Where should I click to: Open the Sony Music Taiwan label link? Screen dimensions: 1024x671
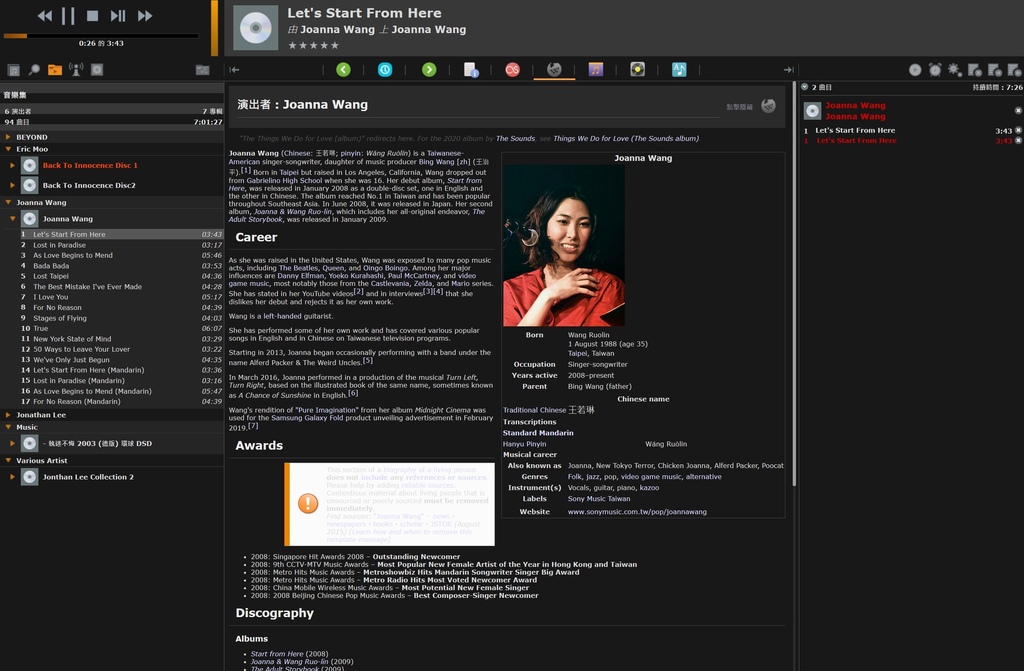pyautogui.click(x=599, y=499)
